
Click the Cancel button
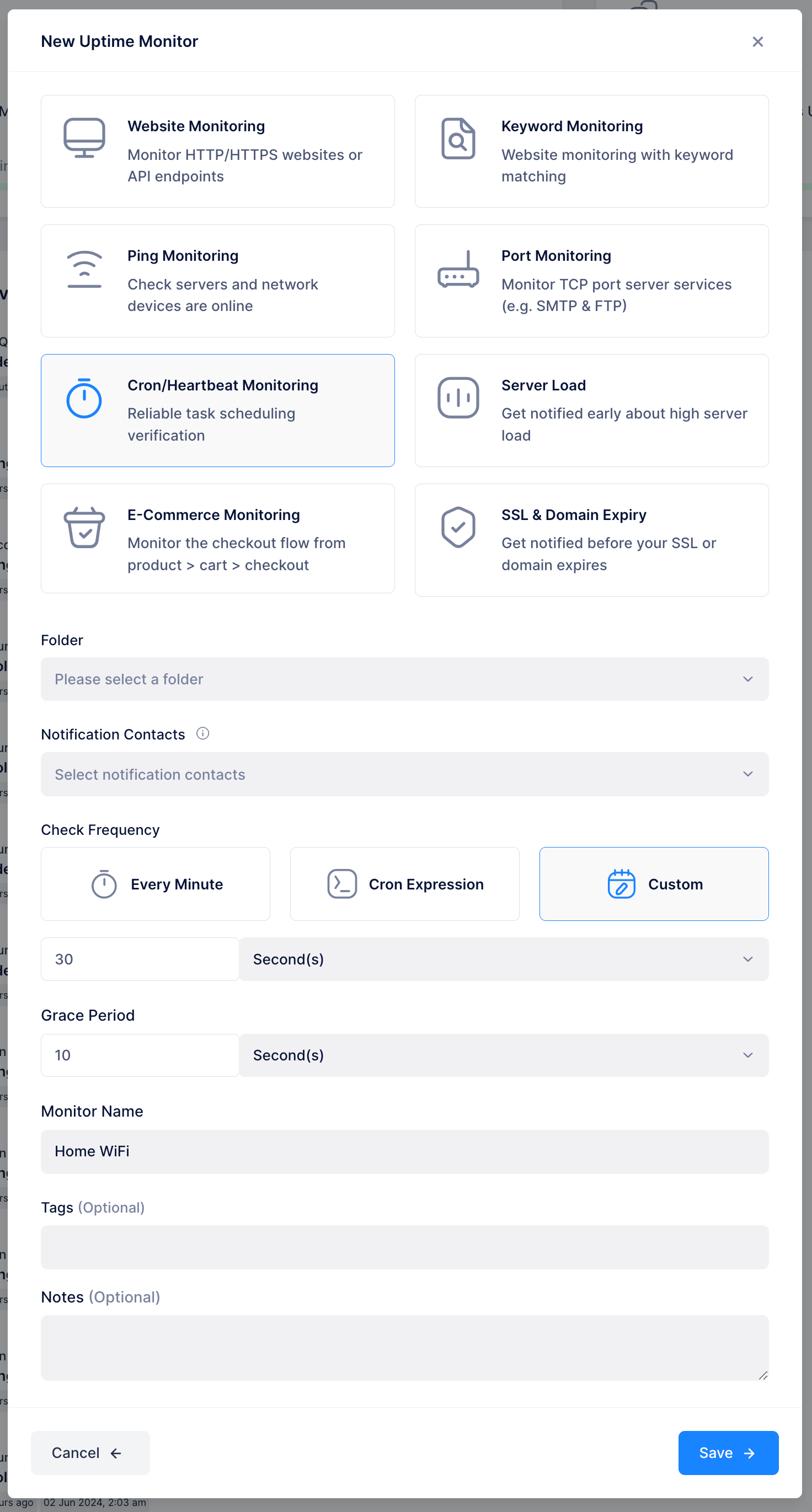[90, 1452]
